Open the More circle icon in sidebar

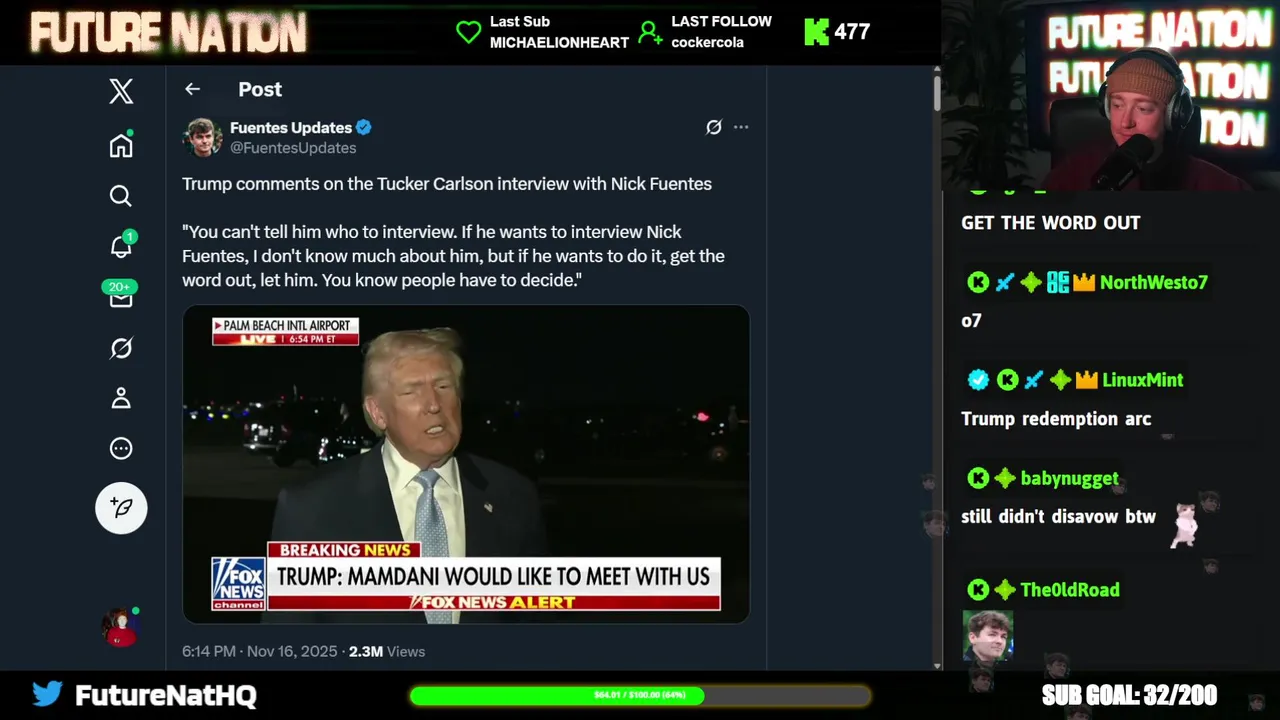[121, 448]
